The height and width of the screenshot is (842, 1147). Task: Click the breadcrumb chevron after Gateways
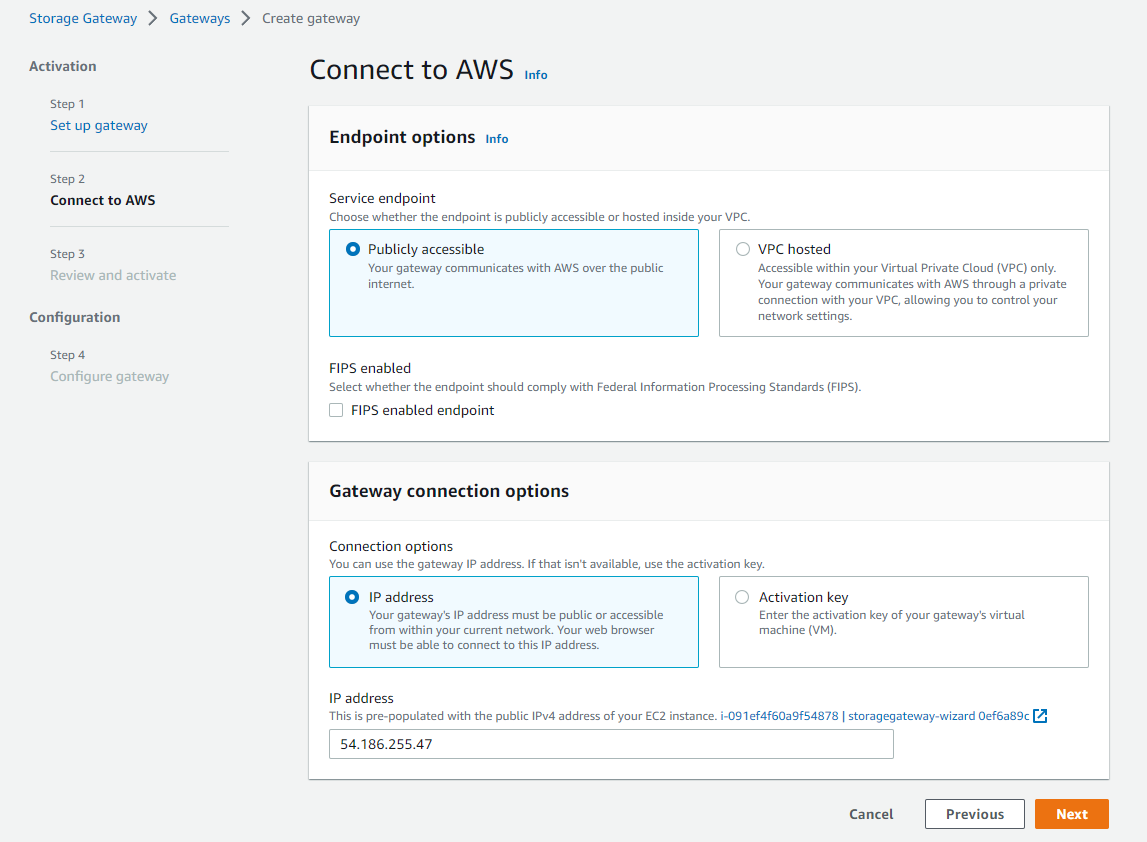tap(246, 18)
